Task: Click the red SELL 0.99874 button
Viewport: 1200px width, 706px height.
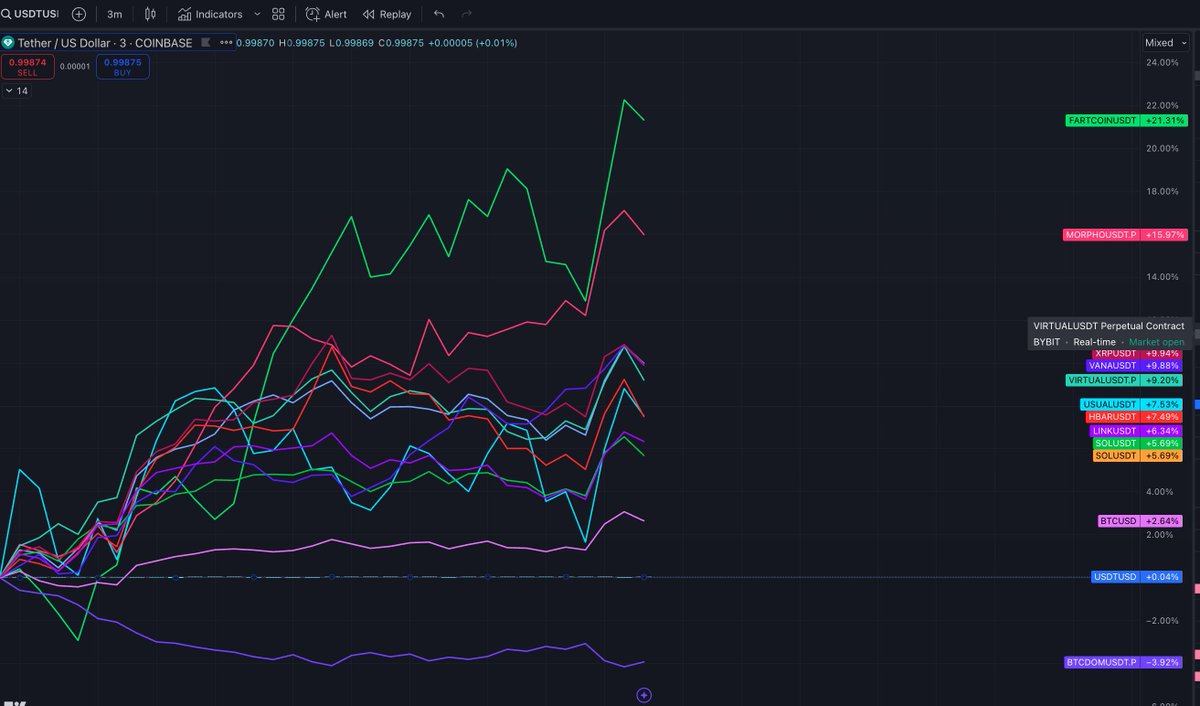Action: tap(27, 67)
